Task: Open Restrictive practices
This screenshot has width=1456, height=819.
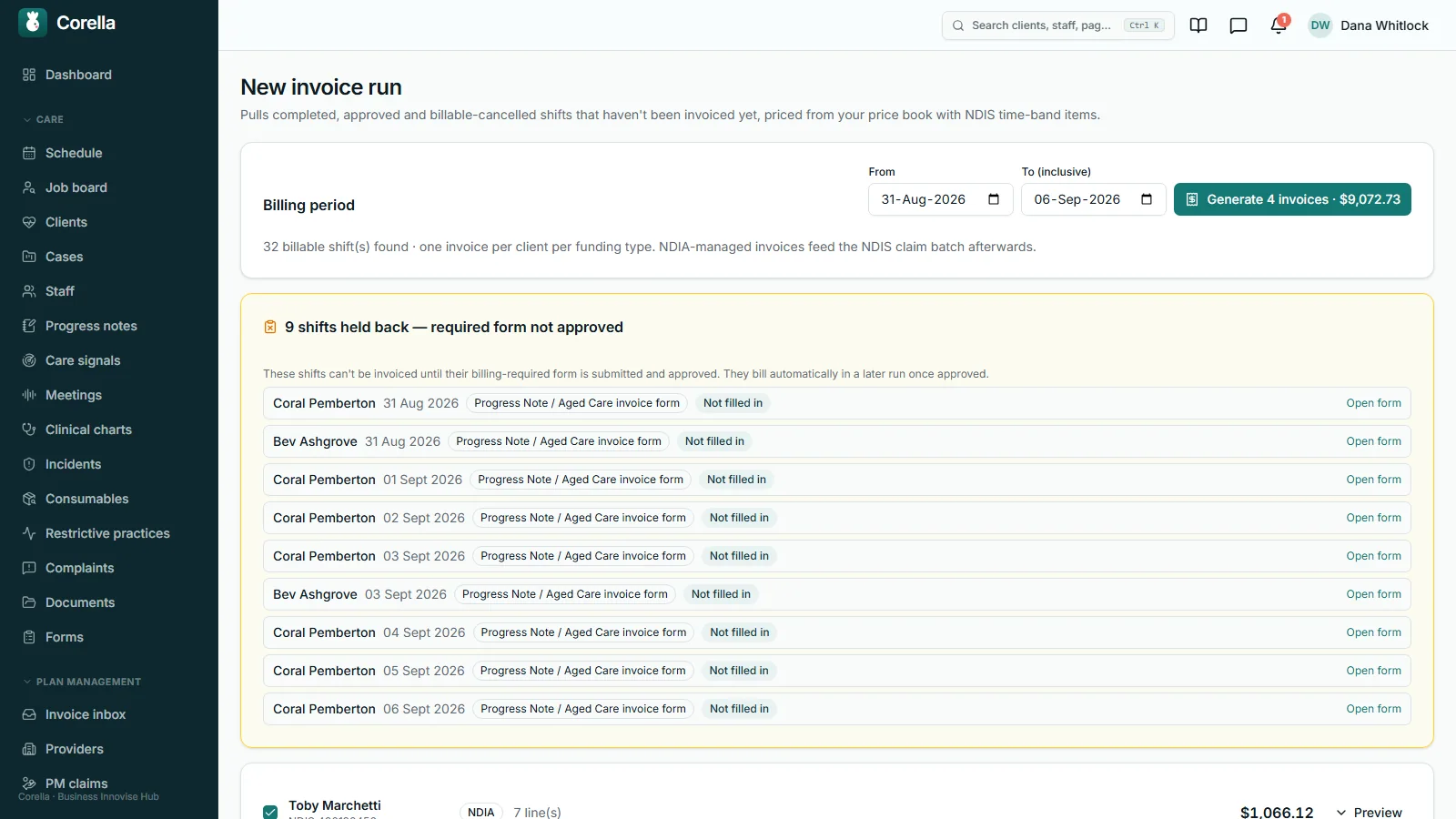Action: coord(109,533)
